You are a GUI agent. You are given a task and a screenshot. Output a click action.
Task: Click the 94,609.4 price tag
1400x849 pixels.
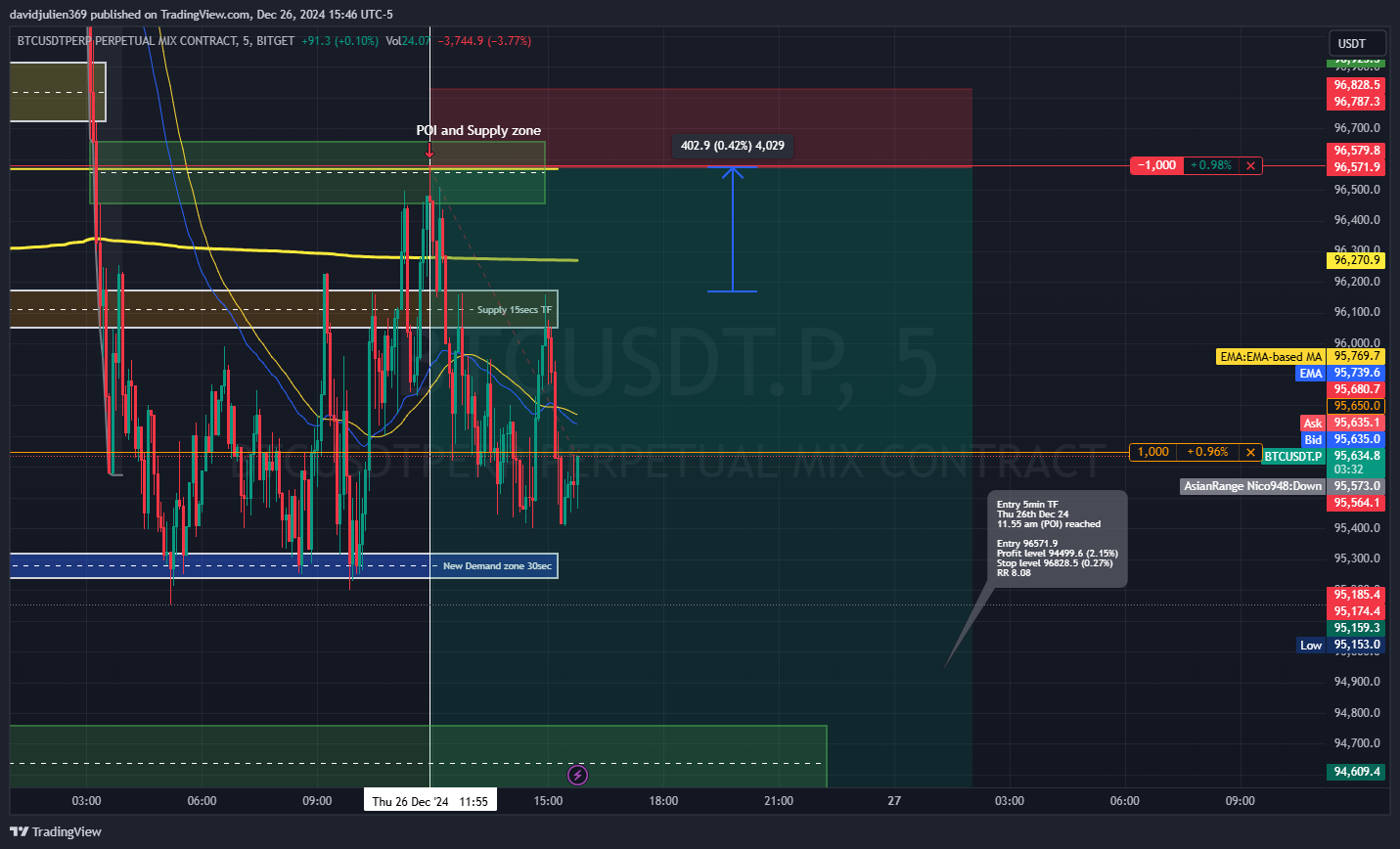click(x=1357, y=772)
